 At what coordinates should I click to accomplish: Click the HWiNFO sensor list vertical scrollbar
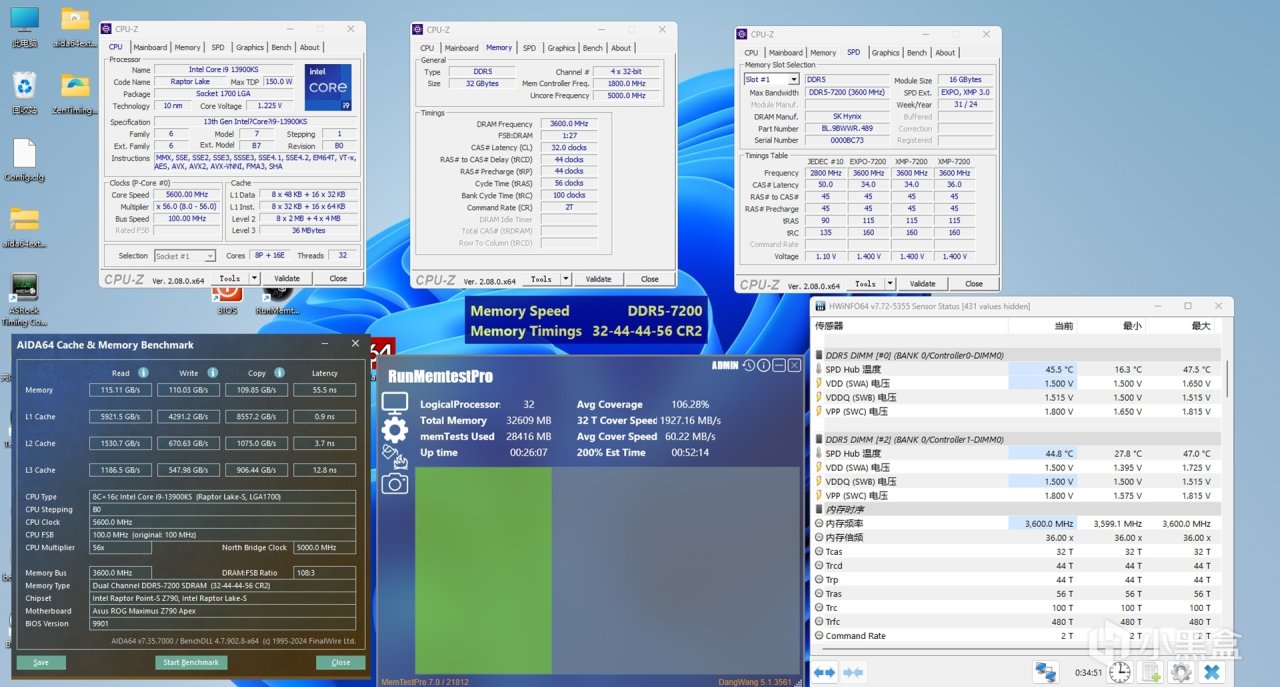(1226, 380)
